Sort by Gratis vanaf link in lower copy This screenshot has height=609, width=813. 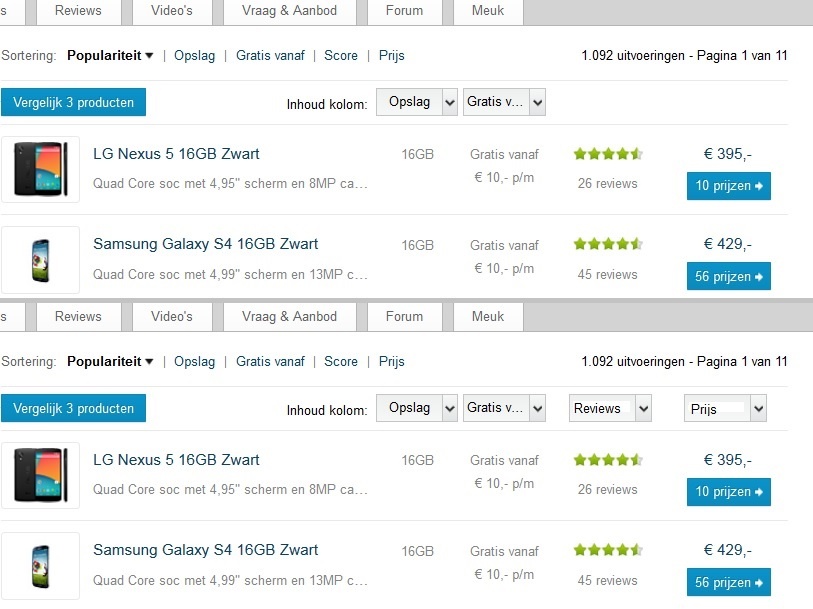point(270,361)
